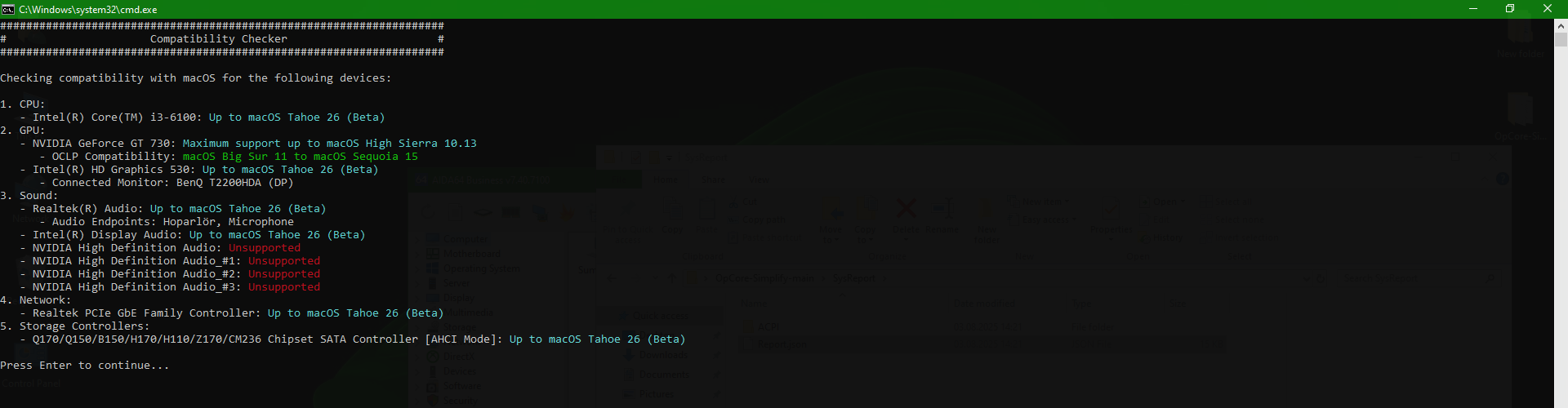
Task: Click 'Realtek PCIe GbE Family Controller' name
Action: (x=147, y=313)
